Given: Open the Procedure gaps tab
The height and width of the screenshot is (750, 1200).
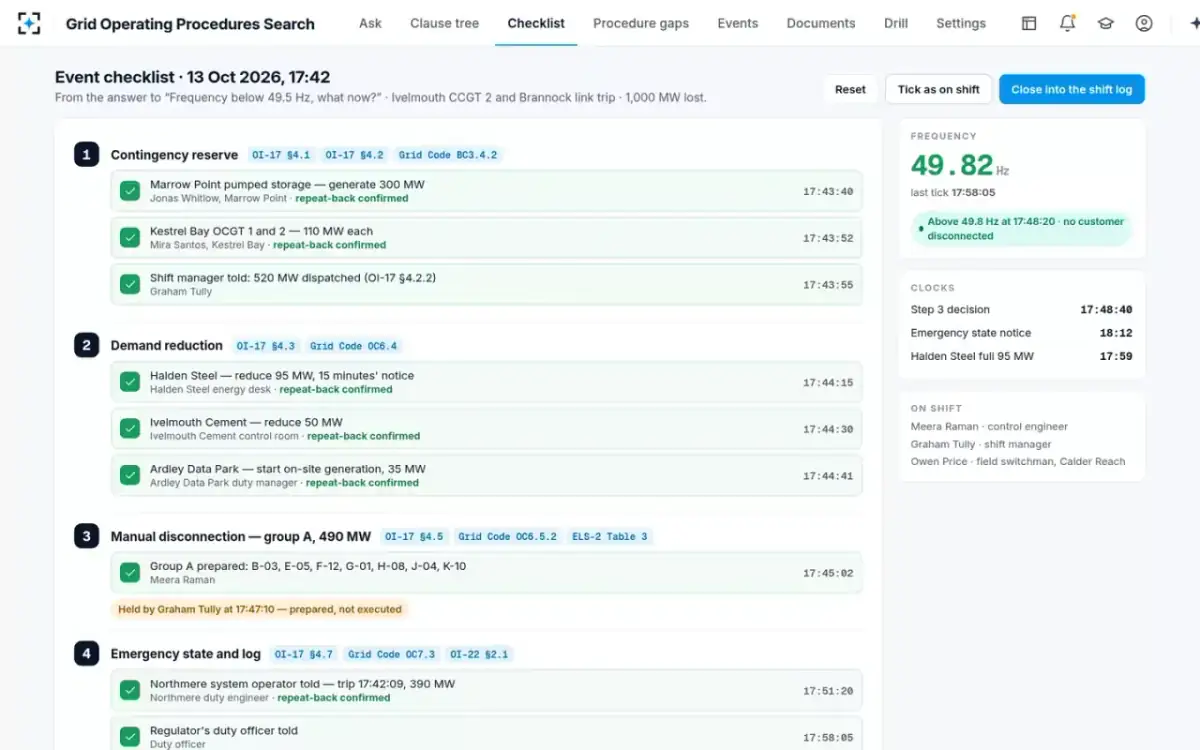Looking at the screenshot, I should 641,23.
